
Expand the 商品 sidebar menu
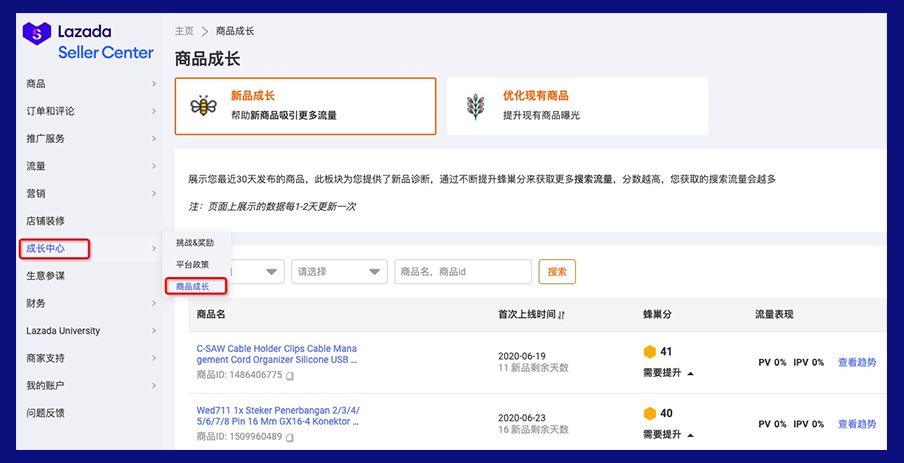click(154, 84)
